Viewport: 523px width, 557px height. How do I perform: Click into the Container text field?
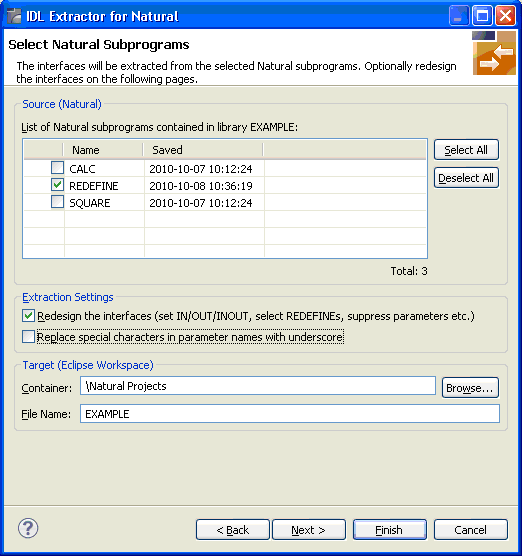[258, 386]
